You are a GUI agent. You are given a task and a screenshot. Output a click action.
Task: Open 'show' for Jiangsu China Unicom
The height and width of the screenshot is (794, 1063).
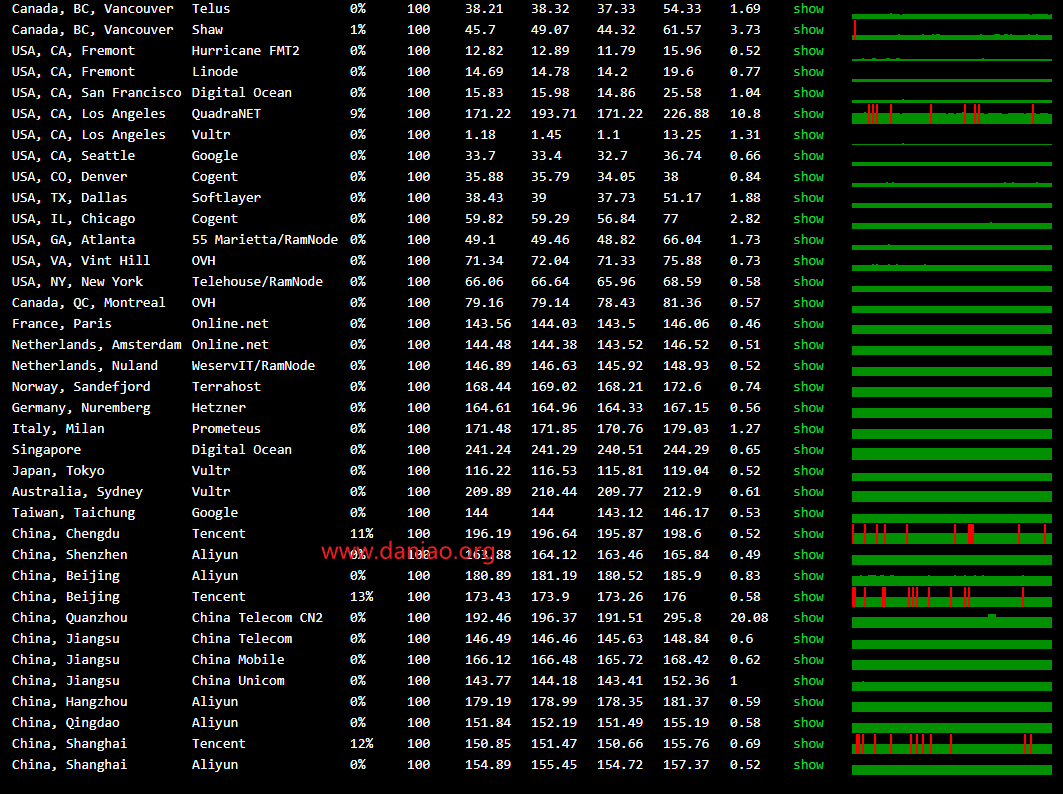[x=808, y=681]
